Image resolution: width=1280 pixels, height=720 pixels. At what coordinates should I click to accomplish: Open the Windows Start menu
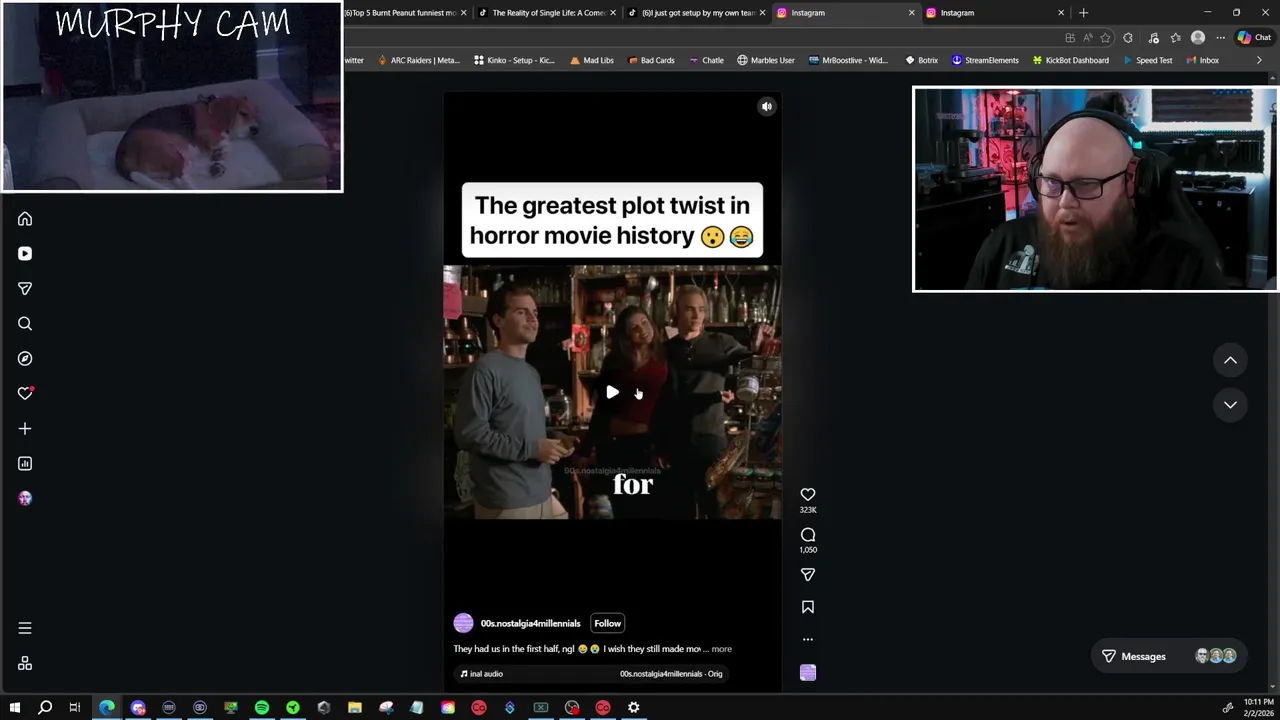[14, 708]
